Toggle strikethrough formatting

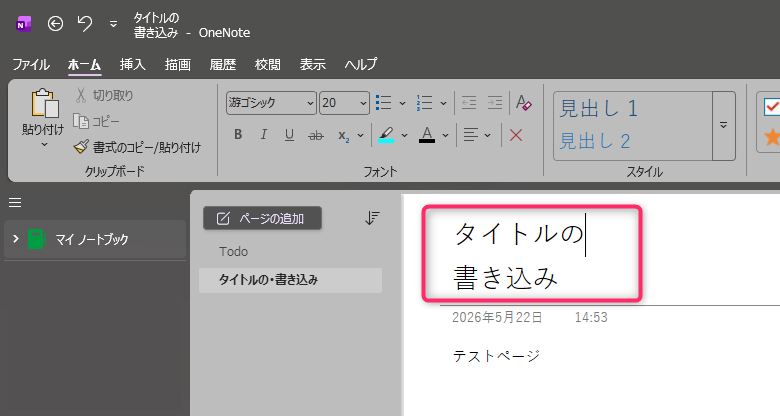click(x=316, y=135)
